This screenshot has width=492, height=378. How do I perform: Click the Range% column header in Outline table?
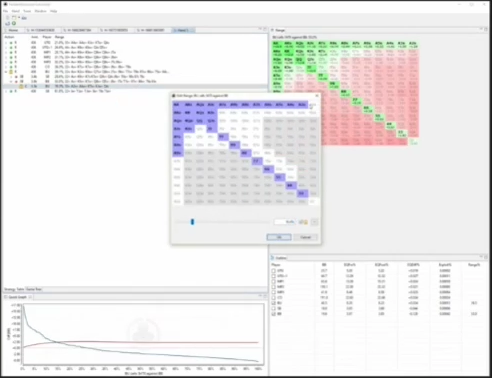[474, 265]
